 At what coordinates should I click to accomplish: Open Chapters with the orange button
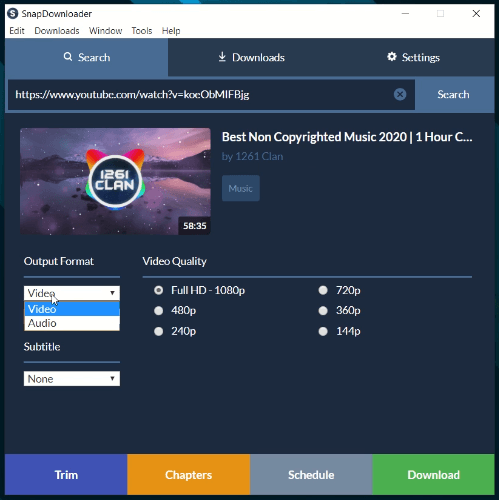click(188, 475)
